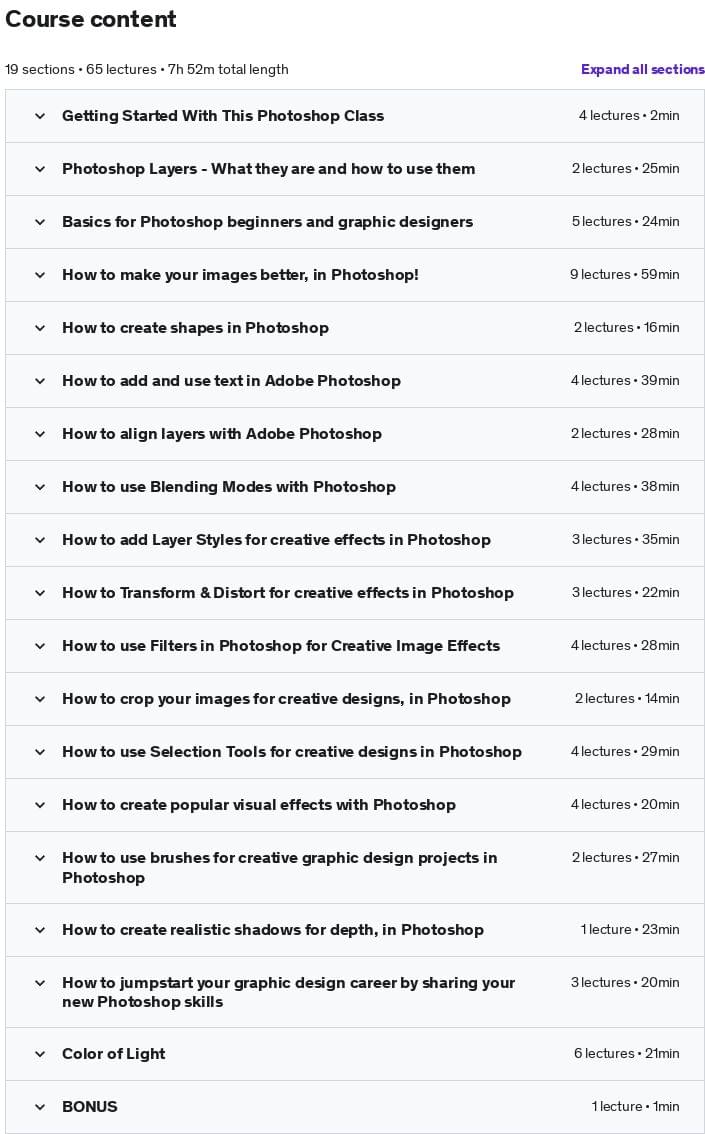
Task: Open the brushes for graphic design section
Action: pos(279,867)
